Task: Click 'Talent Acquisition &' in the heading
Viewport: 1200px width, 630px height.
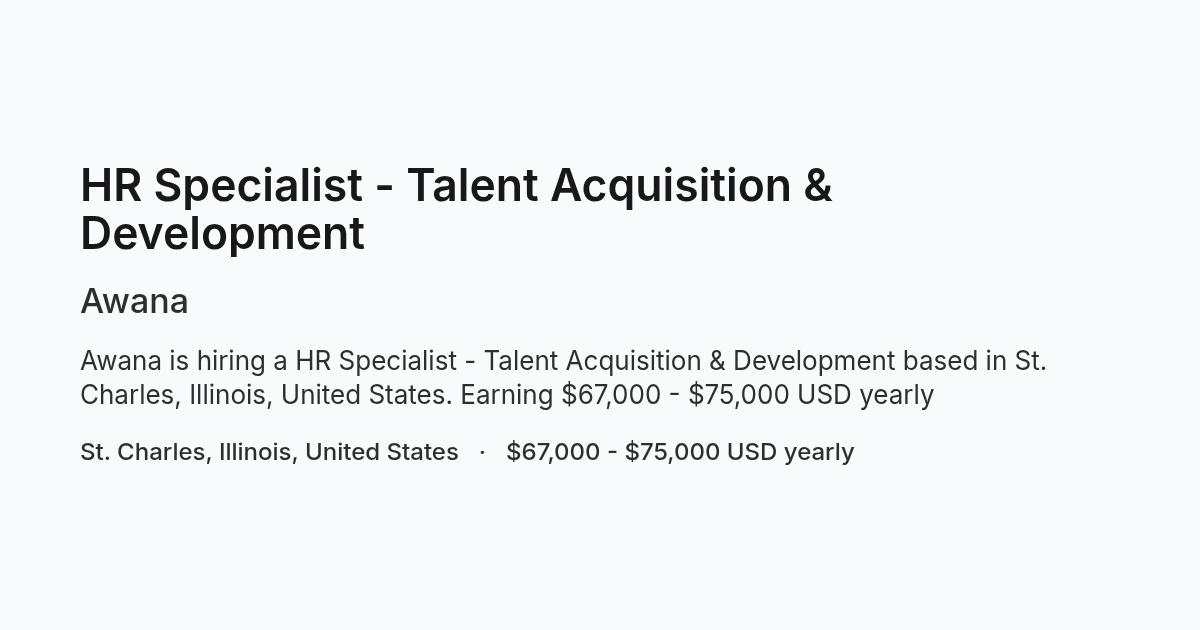Action: click(x=619, y=186)
